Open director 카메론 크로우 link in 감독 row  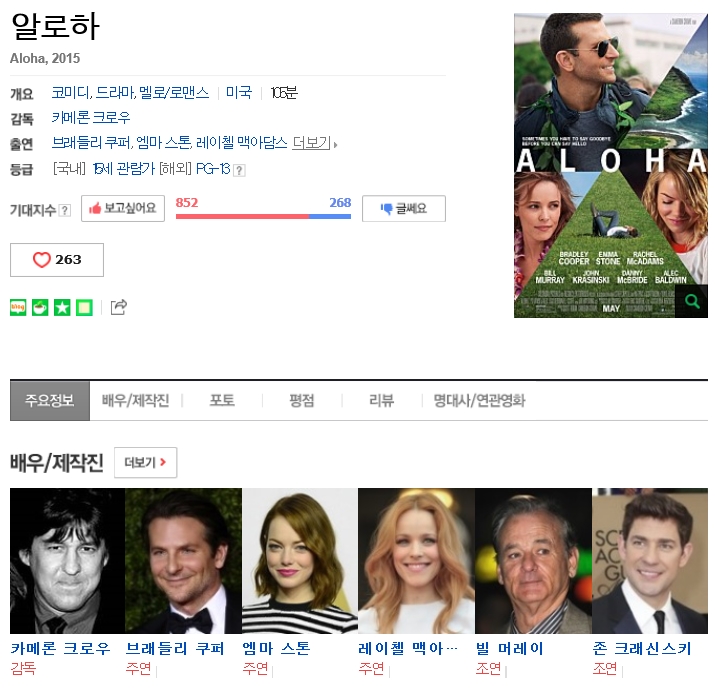pos(91,118)
